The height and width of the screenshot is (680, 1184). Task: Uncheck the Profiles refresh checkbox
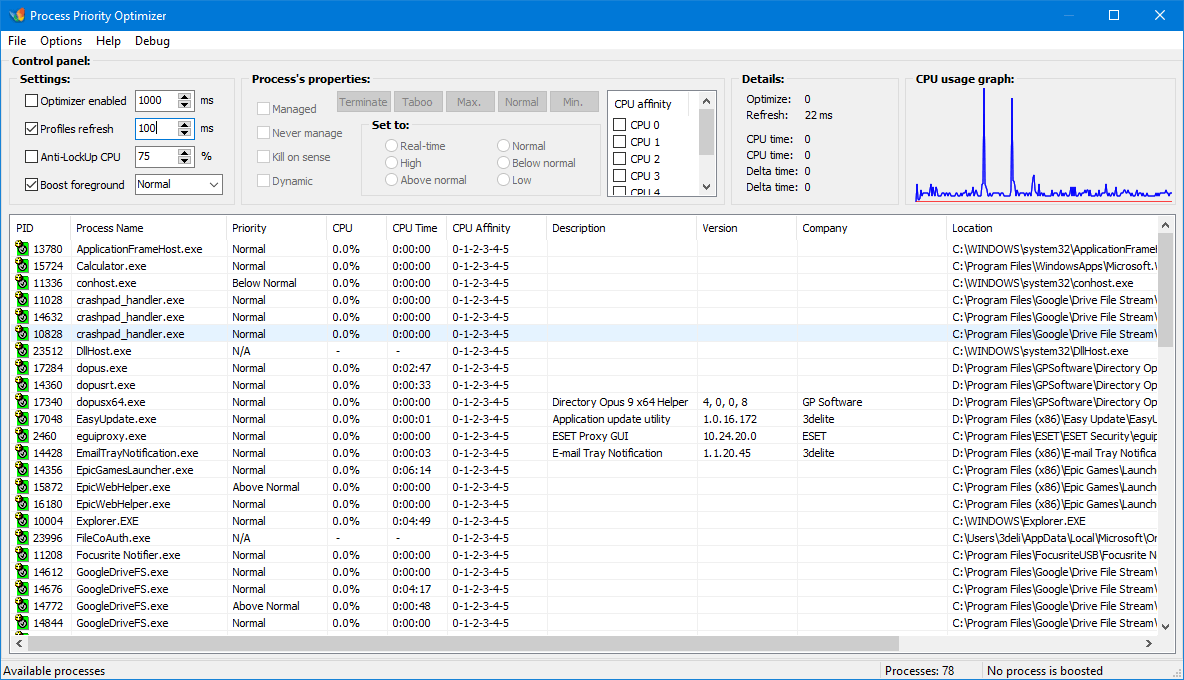[x=32, y=128]
